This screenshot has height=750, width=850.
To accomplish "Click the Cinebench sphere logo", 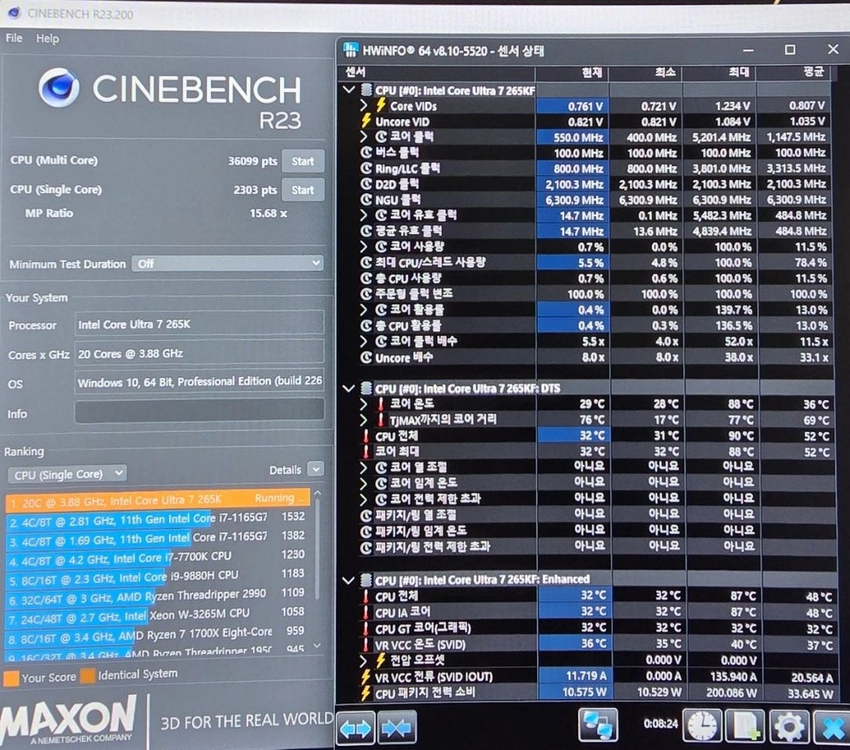I will click(x=59, y=88).
